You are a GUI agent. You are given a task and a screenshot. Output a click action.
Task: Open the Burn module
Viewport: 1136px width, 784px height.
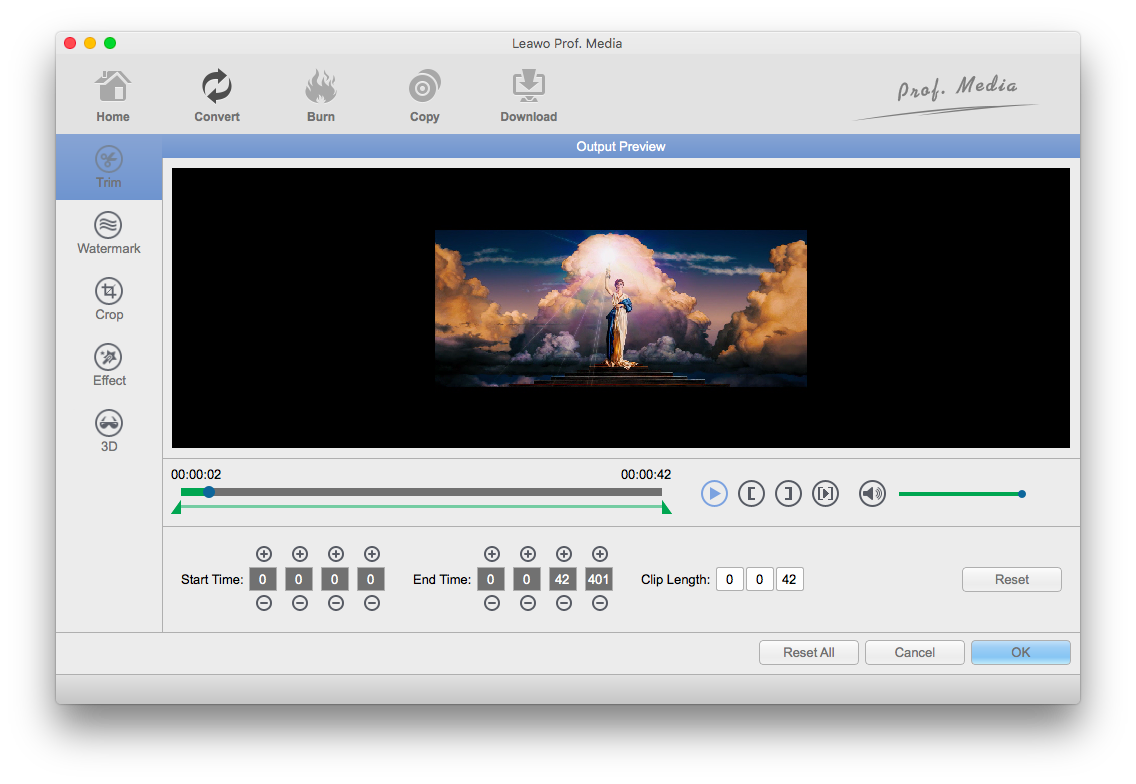click(321, 96)
